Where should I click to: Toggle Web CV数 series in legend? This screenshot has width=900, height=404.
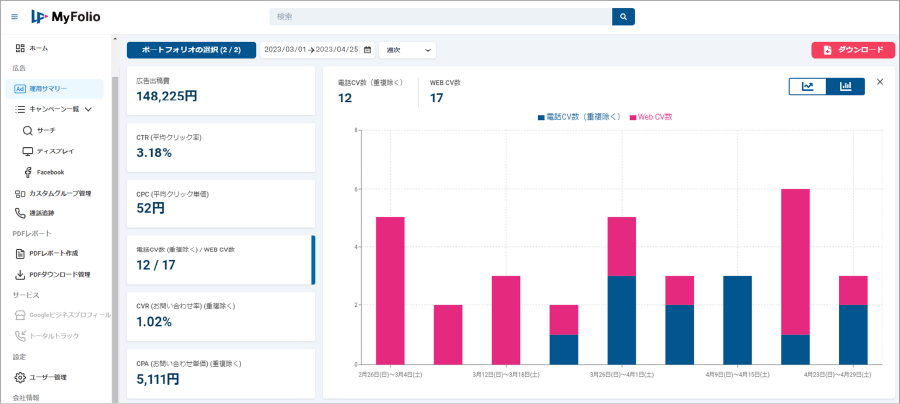pyautogui.click(x=651, y=116)
